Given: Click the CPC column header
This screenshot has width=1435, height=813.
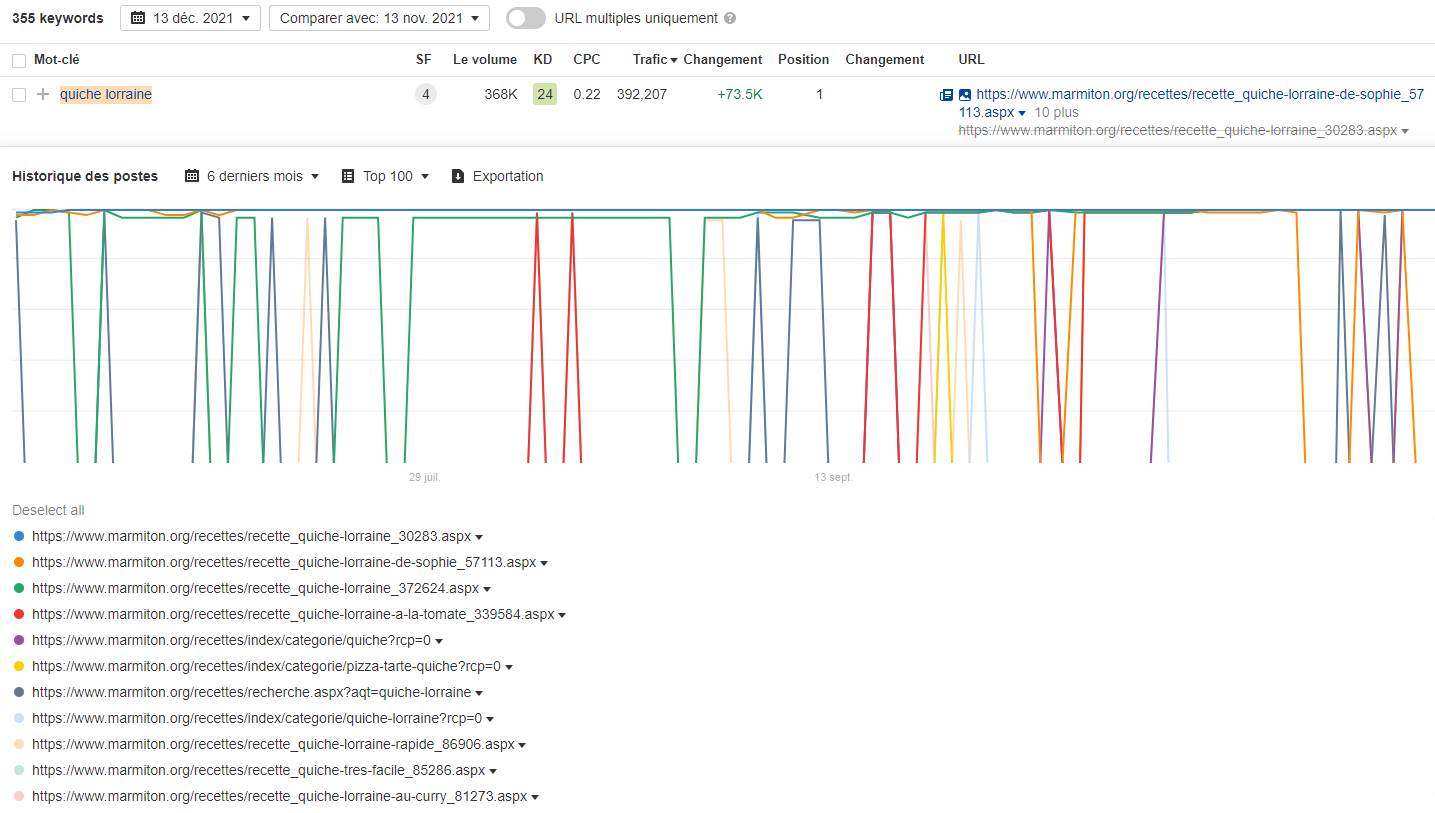Looking at the screenshot, I should pos(587,60).
